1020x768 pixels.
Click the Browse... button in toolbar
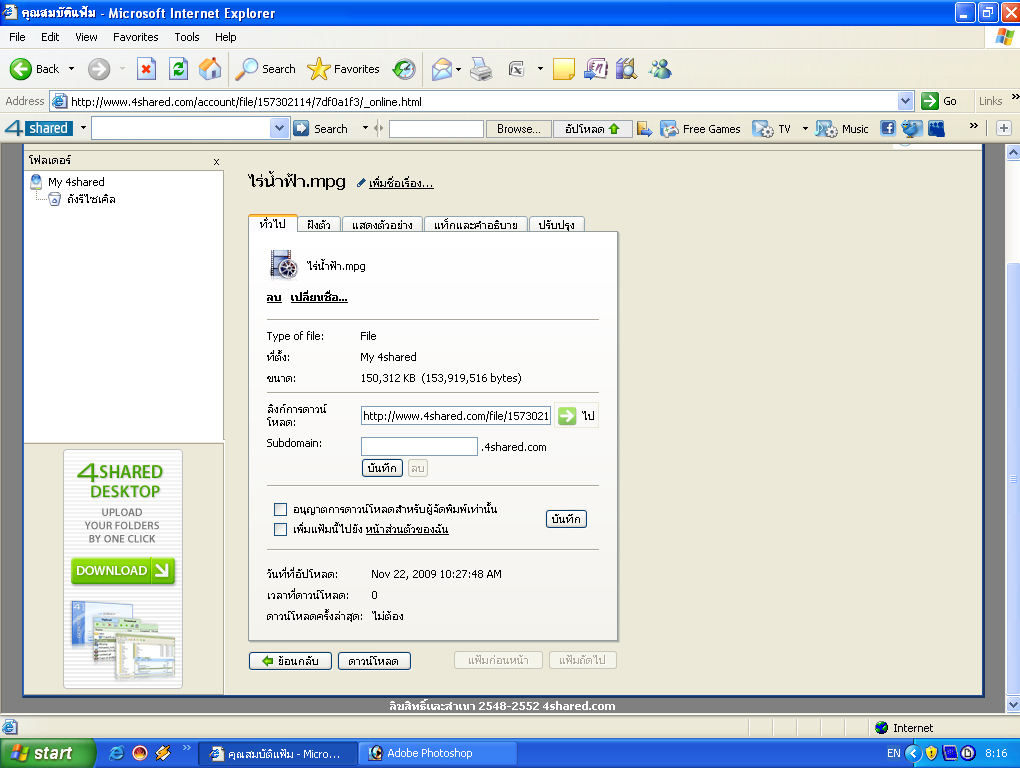[518, 129]
